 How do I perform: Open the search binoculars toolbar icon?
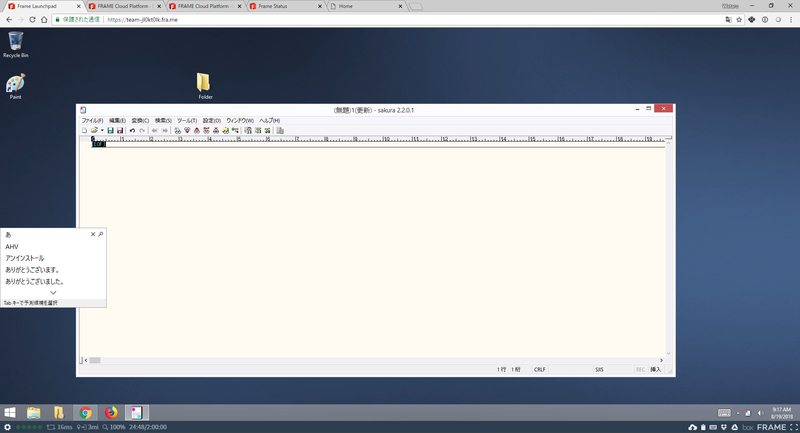point(178,131)
